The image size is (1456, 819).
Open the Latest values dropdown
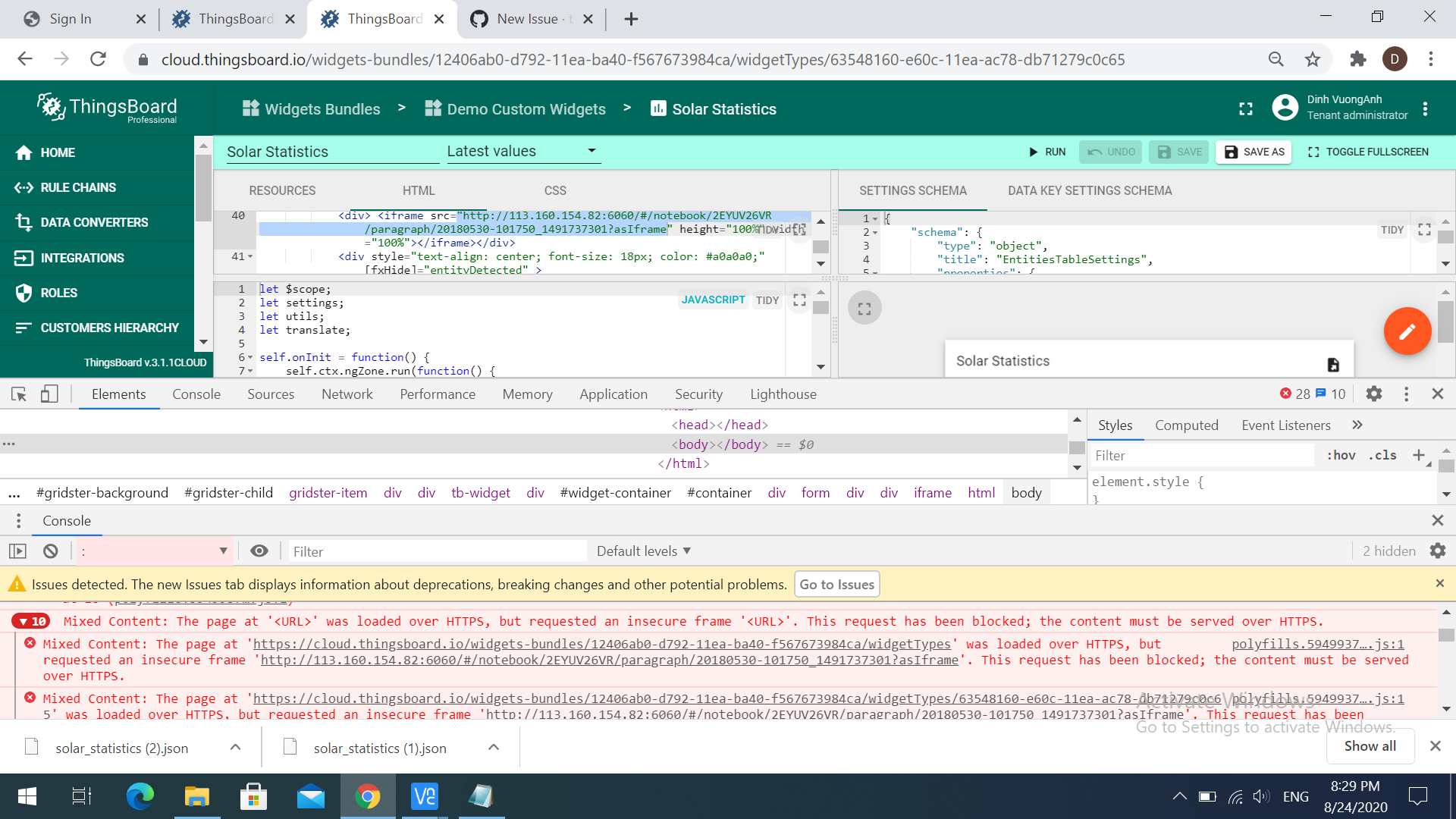(x=522, y=151)
